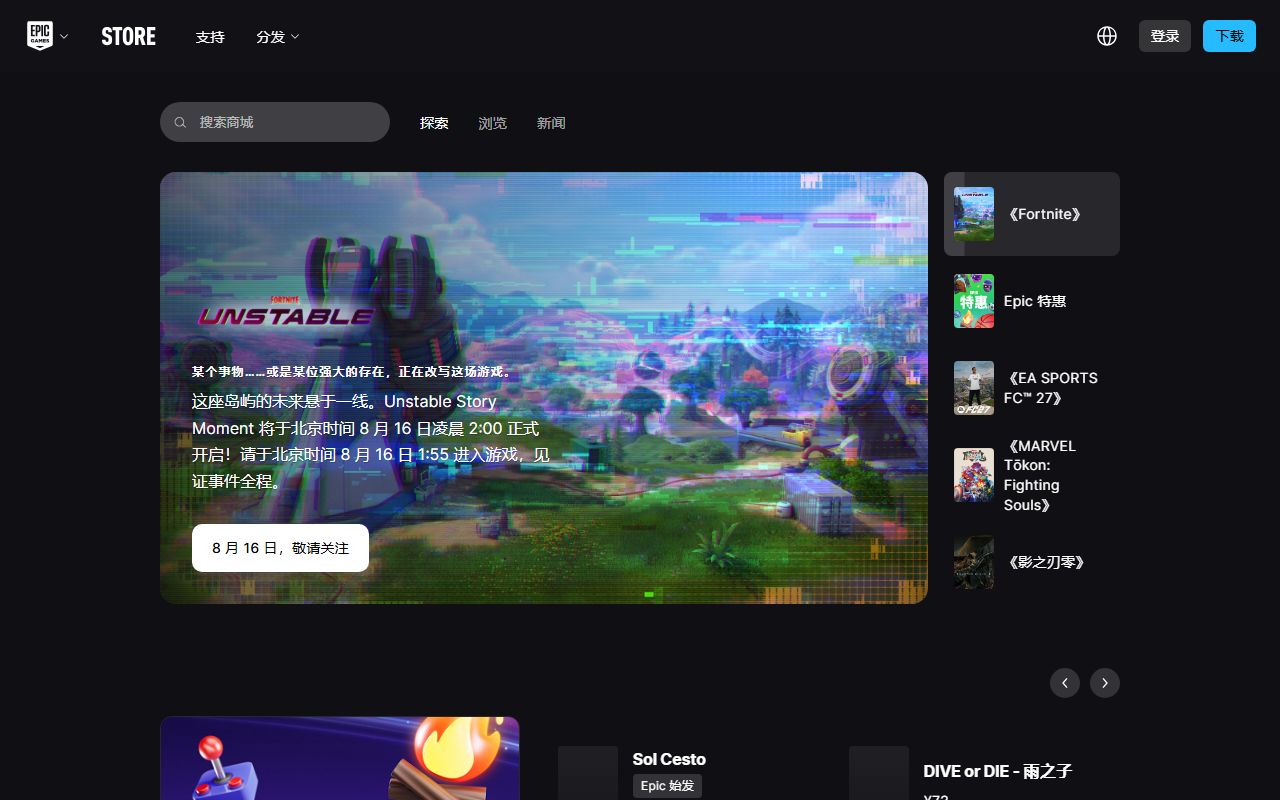Expand the 分发 dropdown menu
The image size is (1280, 800).
point(278,37)
